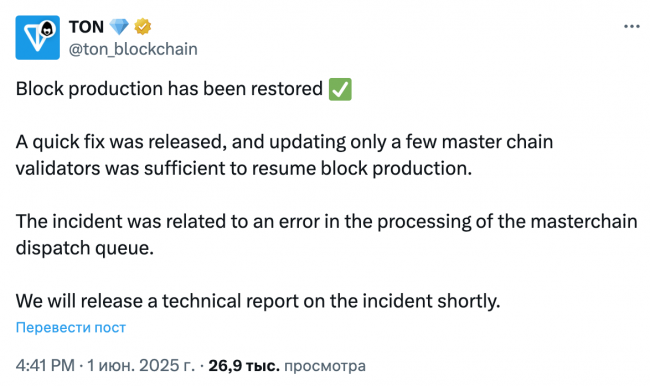Click the Перевести пост translate link
Image resolution: width=650 pixels, height=386 pixels.
click(71, 328)
